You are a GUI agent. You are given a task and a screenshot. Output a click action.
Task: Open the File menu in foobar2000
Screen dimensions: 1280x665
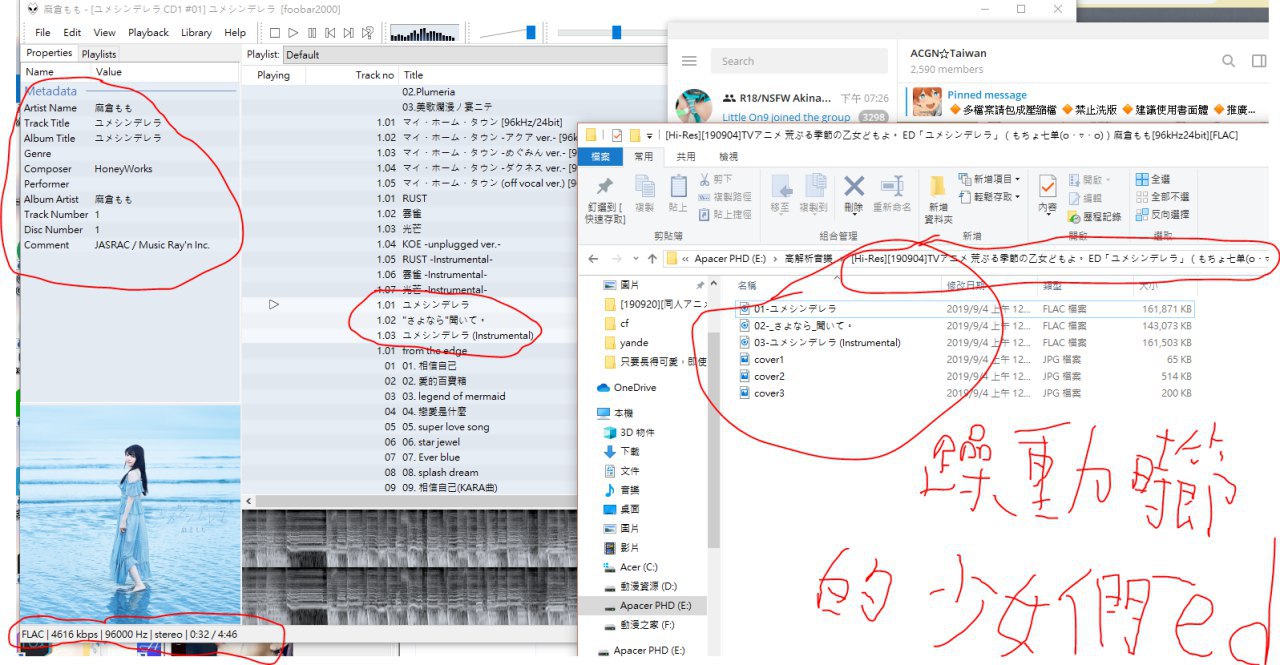tap(43, 33)
